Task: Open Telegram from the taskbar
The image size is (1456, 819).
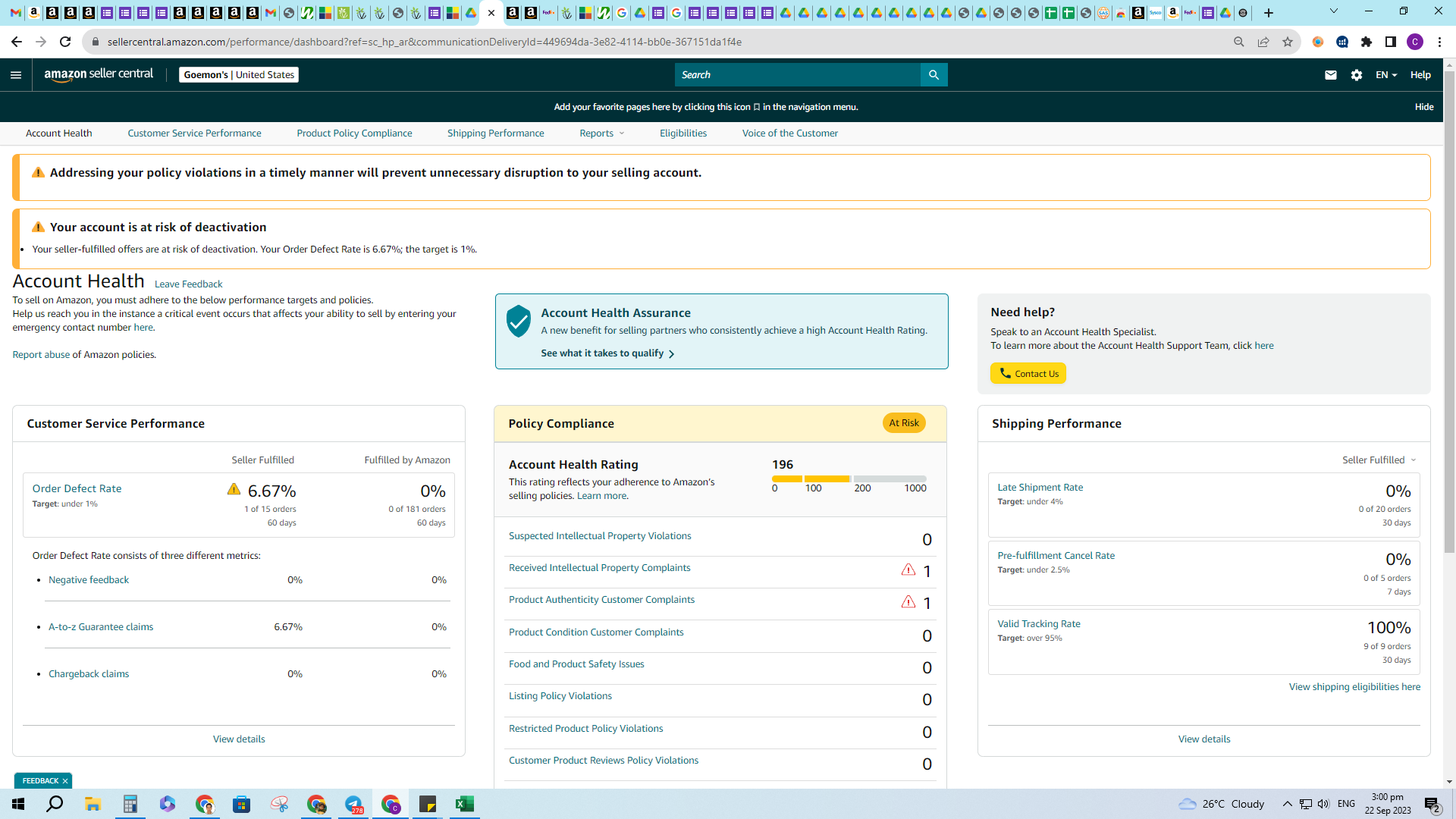Action: click(353, 804)
